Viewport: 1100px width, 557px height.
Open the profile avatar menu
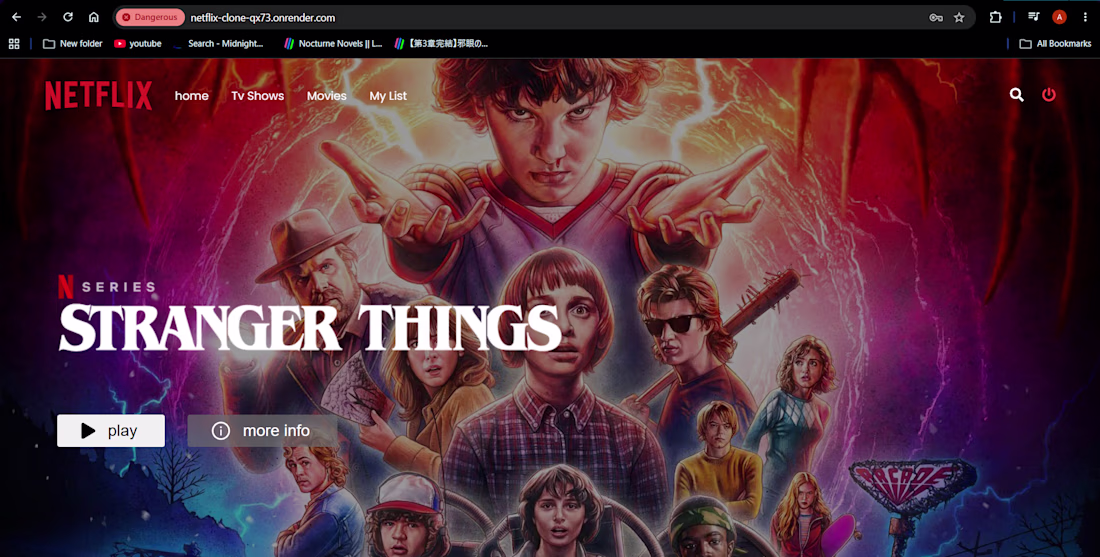click(1059, 18)
